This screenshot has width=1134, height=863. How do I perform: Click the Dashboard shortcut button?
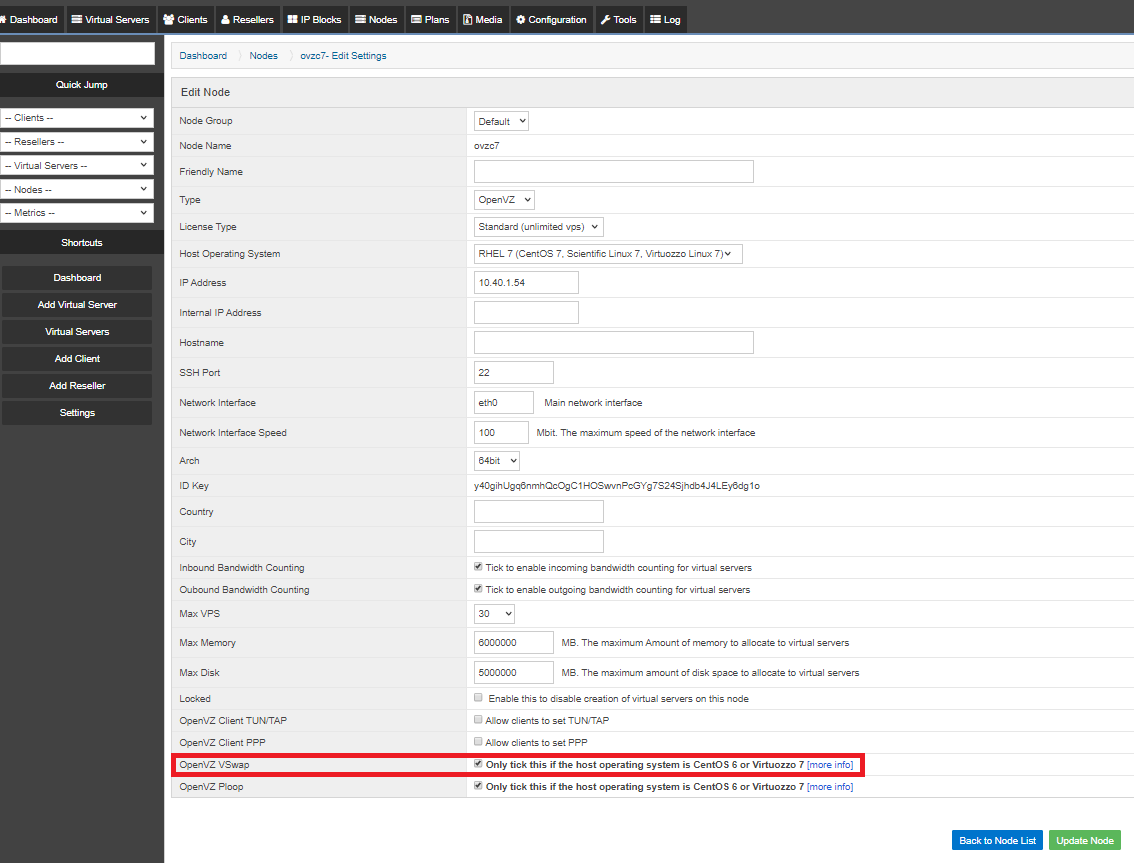77,278
